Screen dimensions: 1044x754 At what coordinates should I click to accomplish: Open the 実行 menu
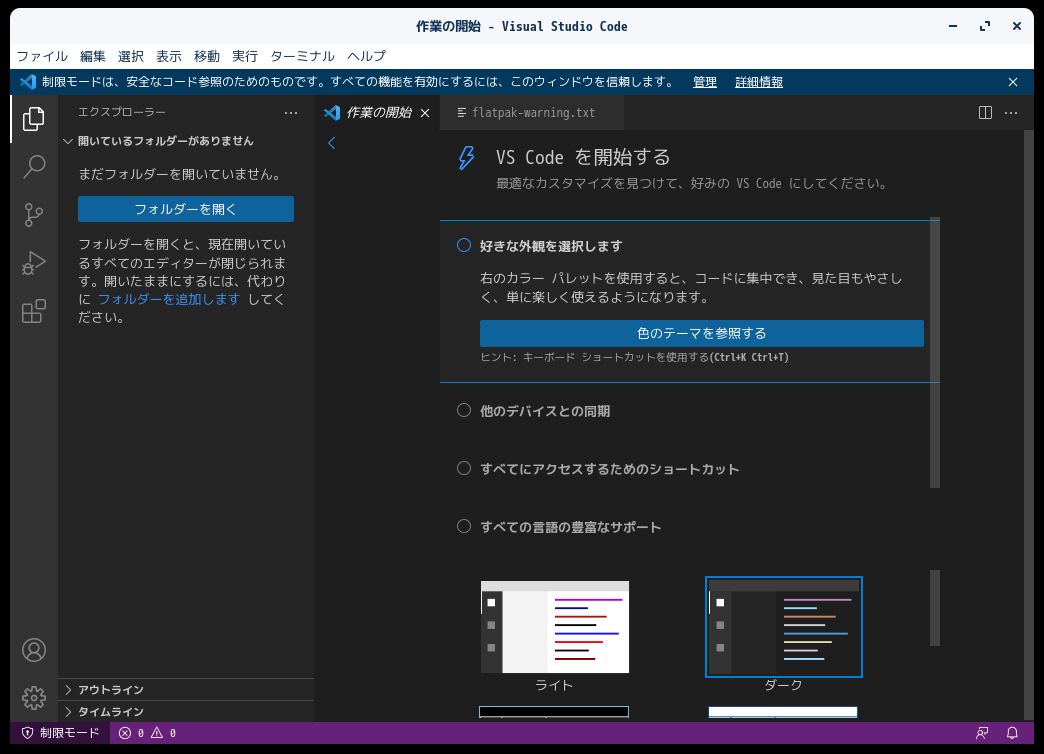244,56
